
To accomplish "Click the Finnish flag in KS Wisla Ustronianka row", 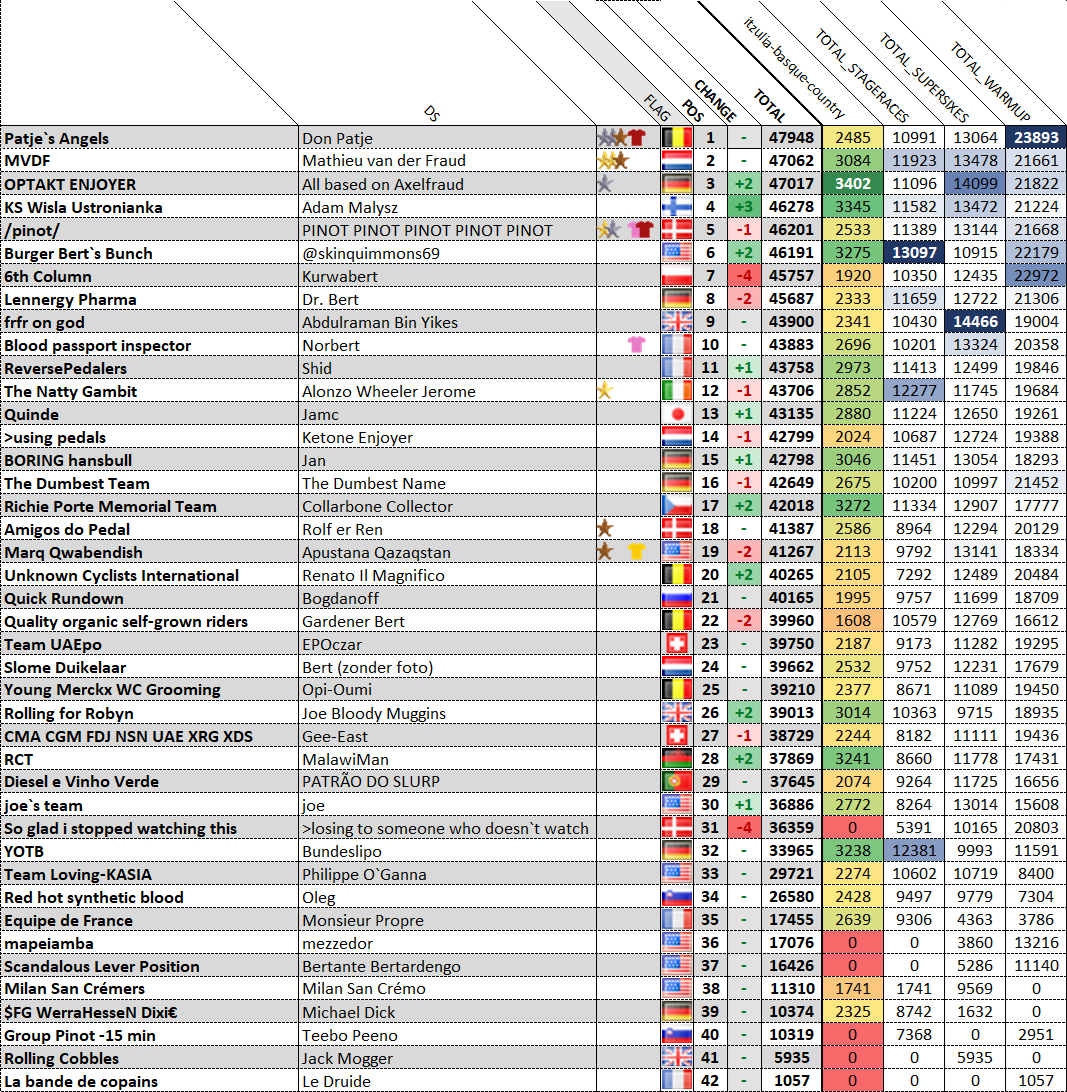I will click(677, 207).
